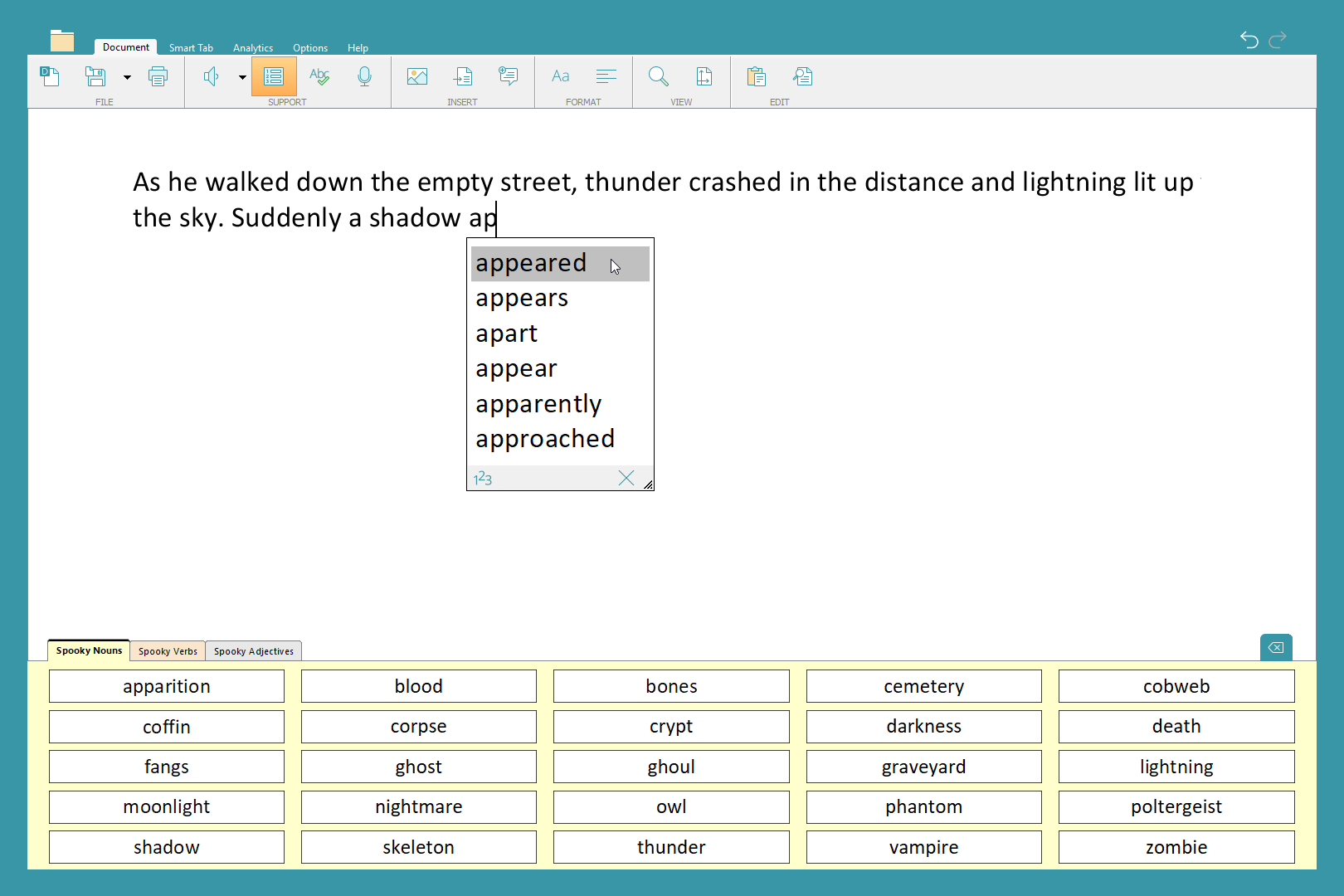Insert the word 'graveyard' from the wordbar

coord(923,767)
